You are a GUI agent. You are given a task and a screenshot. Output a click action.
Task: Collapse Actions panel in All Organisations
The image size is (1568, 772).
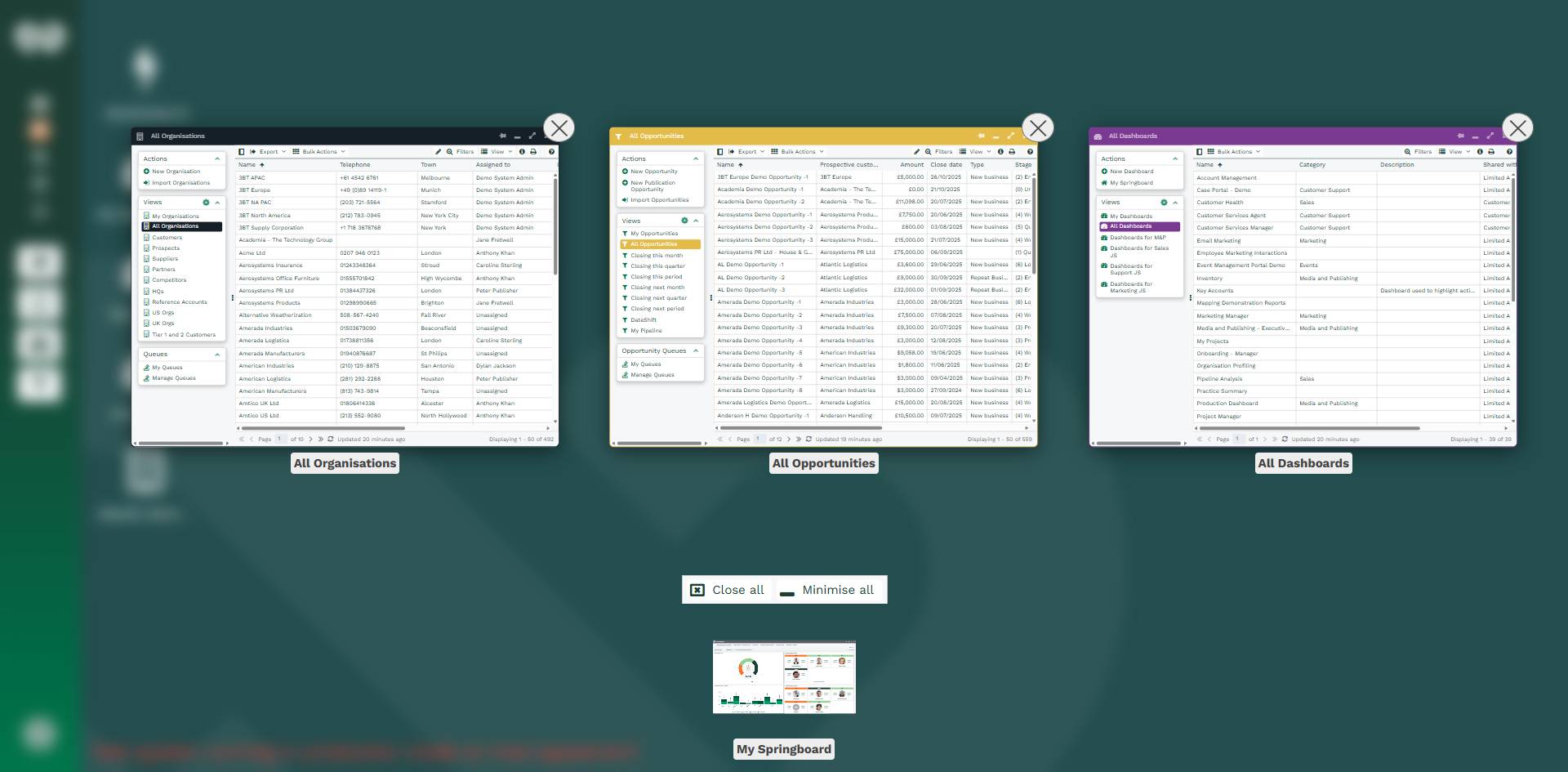click(x=217, y=159)
